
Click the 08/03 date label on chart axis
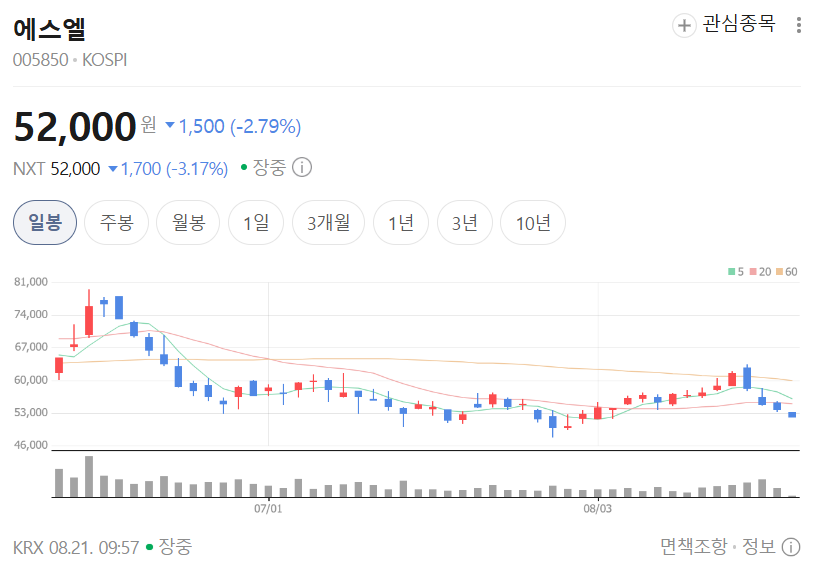click(597, 508)
